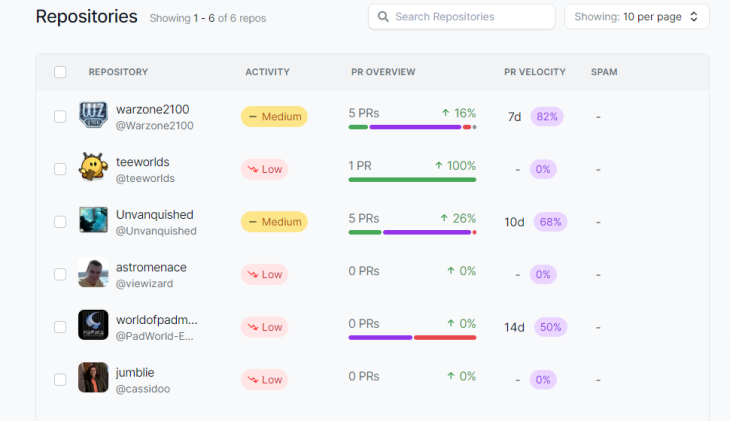This screenshot has height=421, width=730.
Task: Click the worldofpadman repository avatar
Action: click(x=93, y=326)
